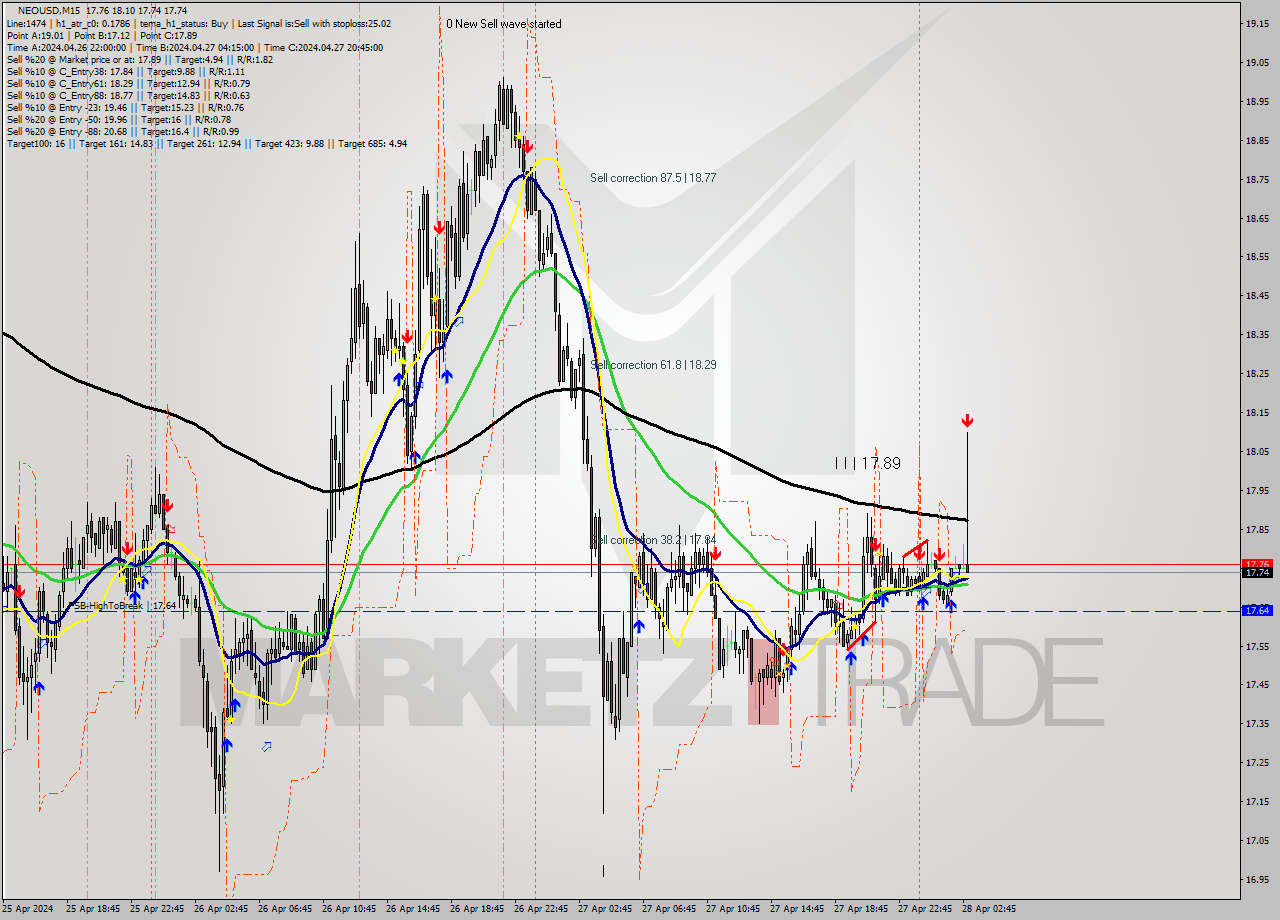Select the 'Sell correction 38.2 | 17.84' label
This screenshot has height=920, width=1280.
coord(652,540)
